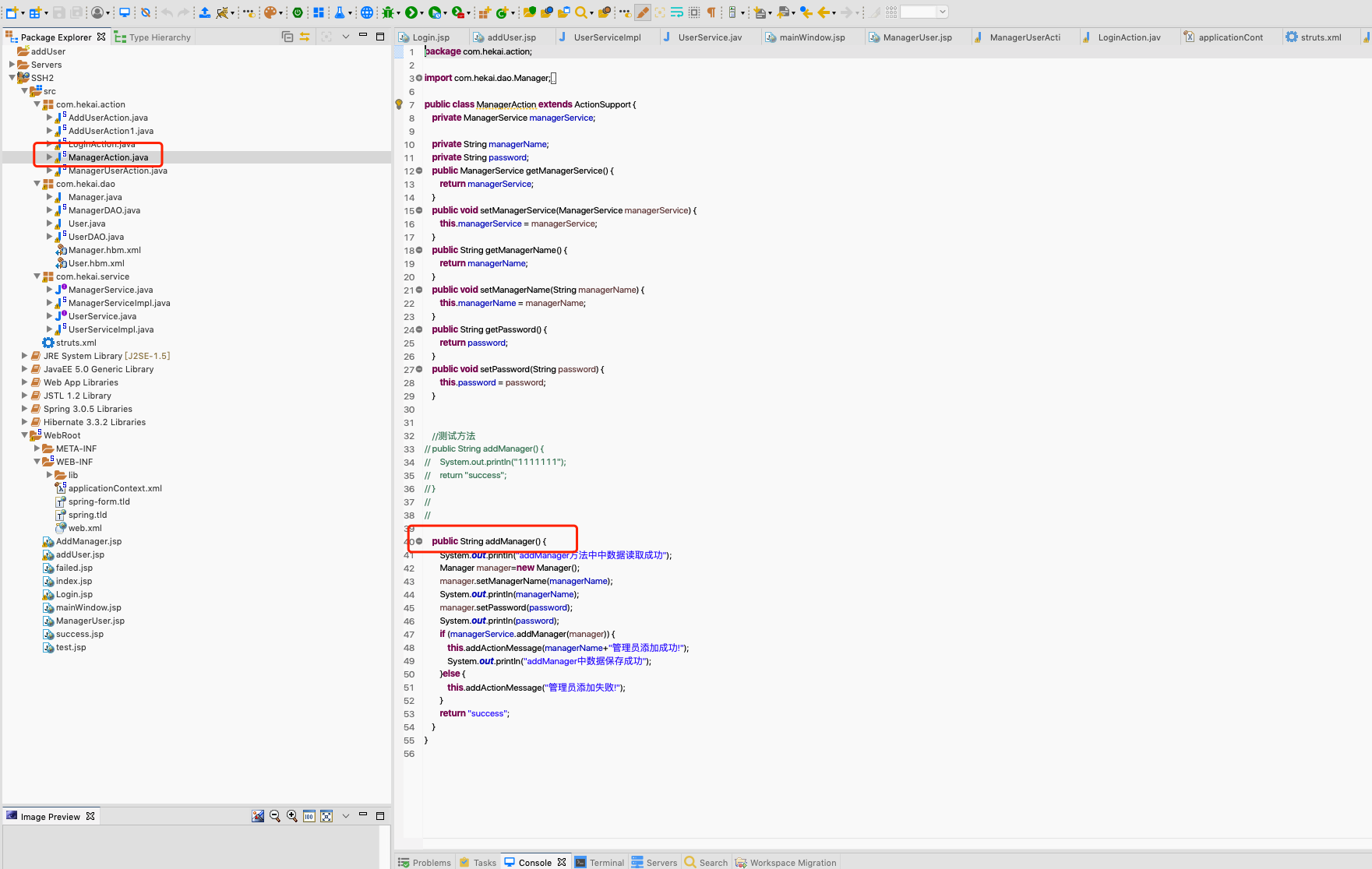Image resolution: width=1372 pixels, height=869 pixels.
Task: Switch to the Type Hierarchy tab
Action: click(x=153, y=37)
